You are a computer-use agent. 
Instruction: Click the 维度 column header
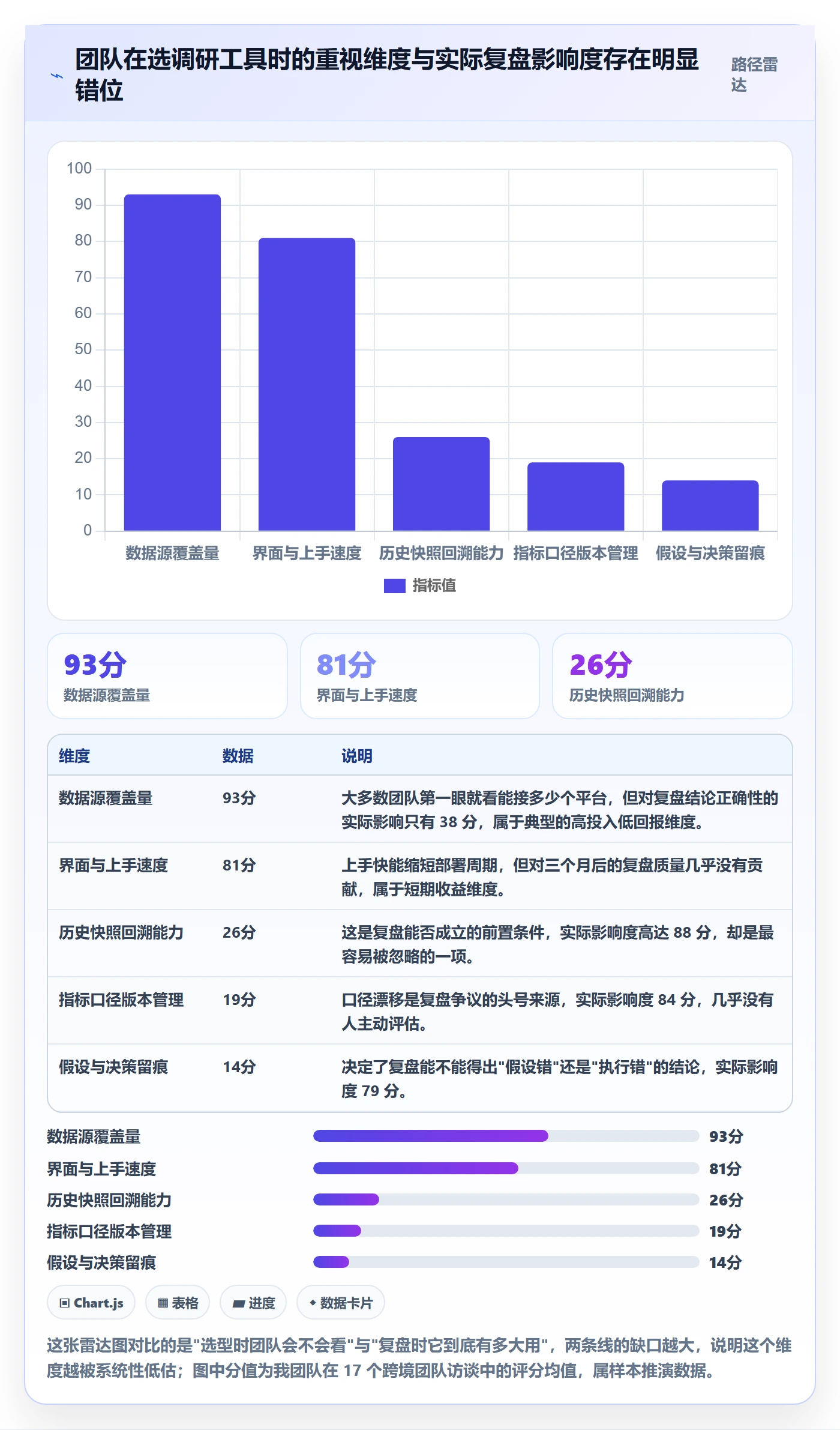74,756
